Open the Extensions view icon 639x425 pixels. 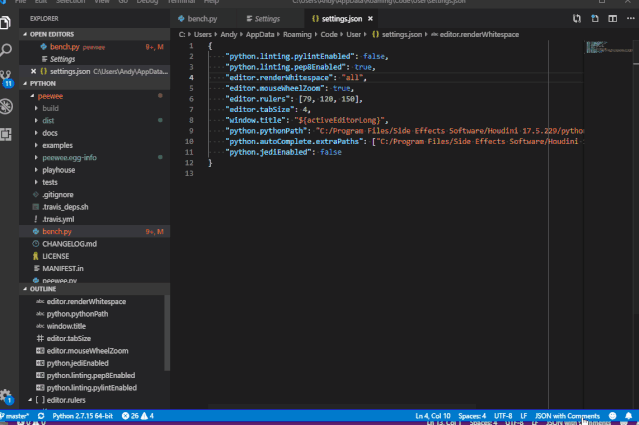6,134
